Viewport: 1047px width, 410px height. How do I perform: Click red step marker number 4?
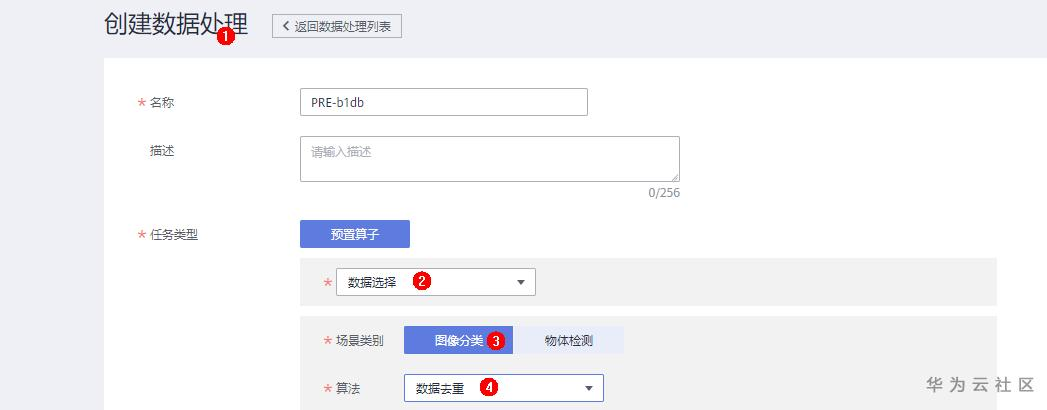pos(488,387)
